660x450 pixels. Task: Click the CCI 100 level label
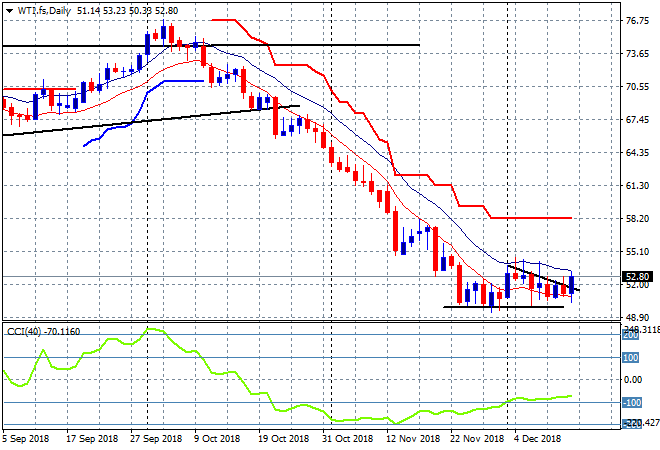[x=631, y=358]
